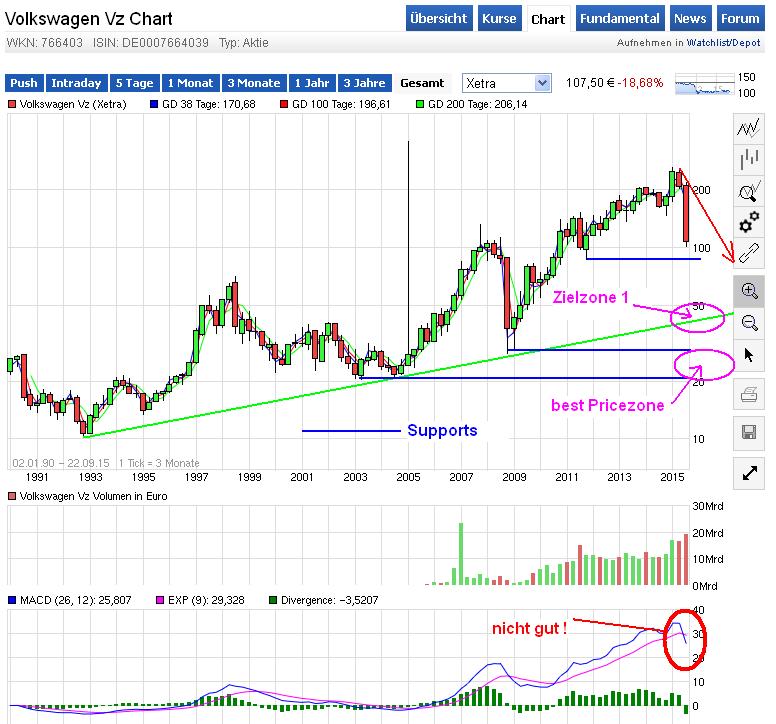The image size is (776, 724).
Task: Click the magenta EXP (9) legend swatch
Action: click(160, 600)
